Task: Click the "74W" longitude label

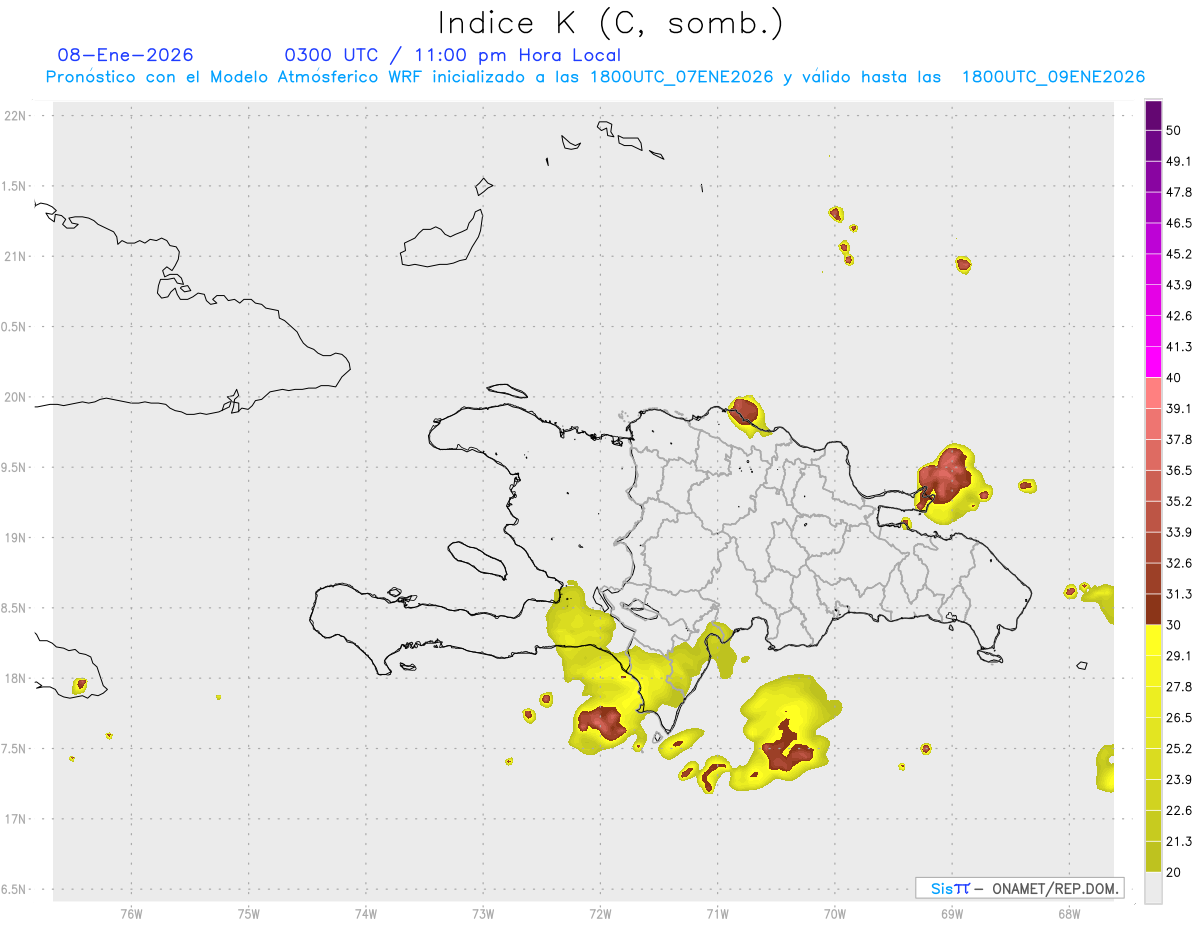Action: 366,914
